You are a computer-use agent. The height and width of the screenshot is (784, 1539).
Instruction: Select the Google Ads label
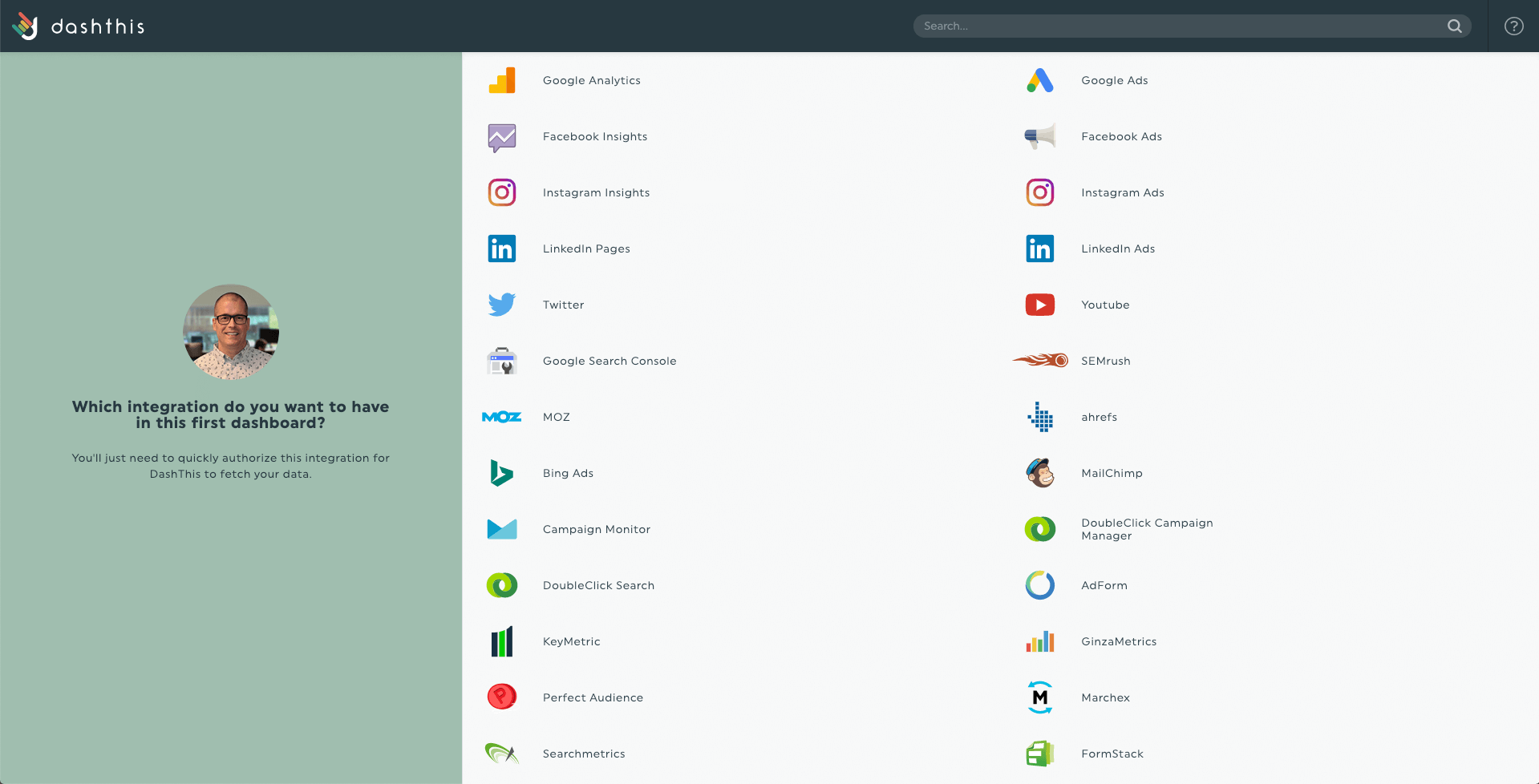[1115, 80]
